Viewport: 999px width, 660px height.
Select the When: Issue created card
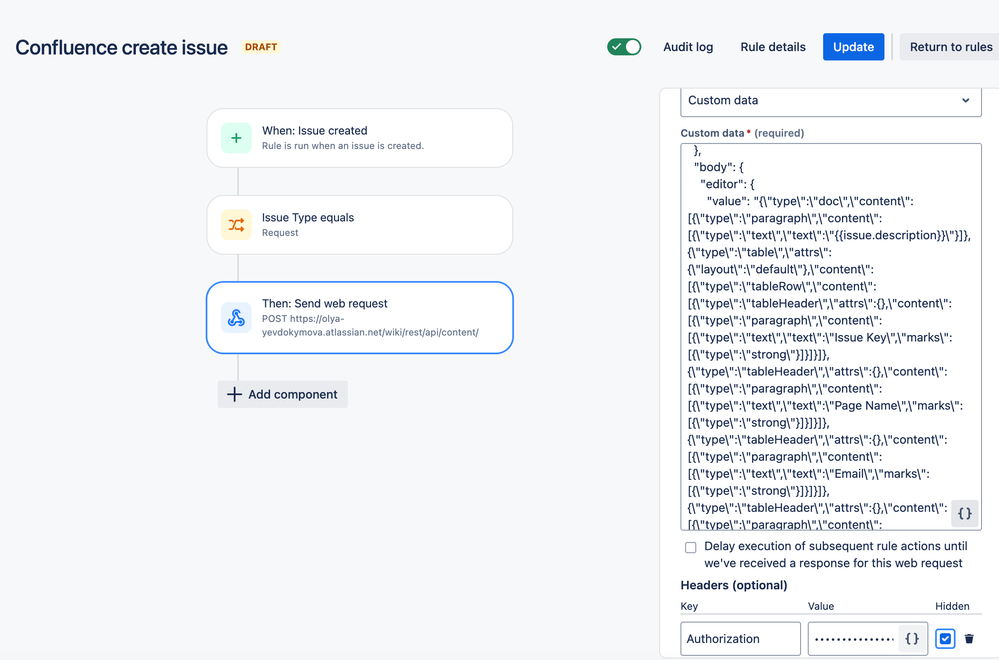(x=359, y=138)
